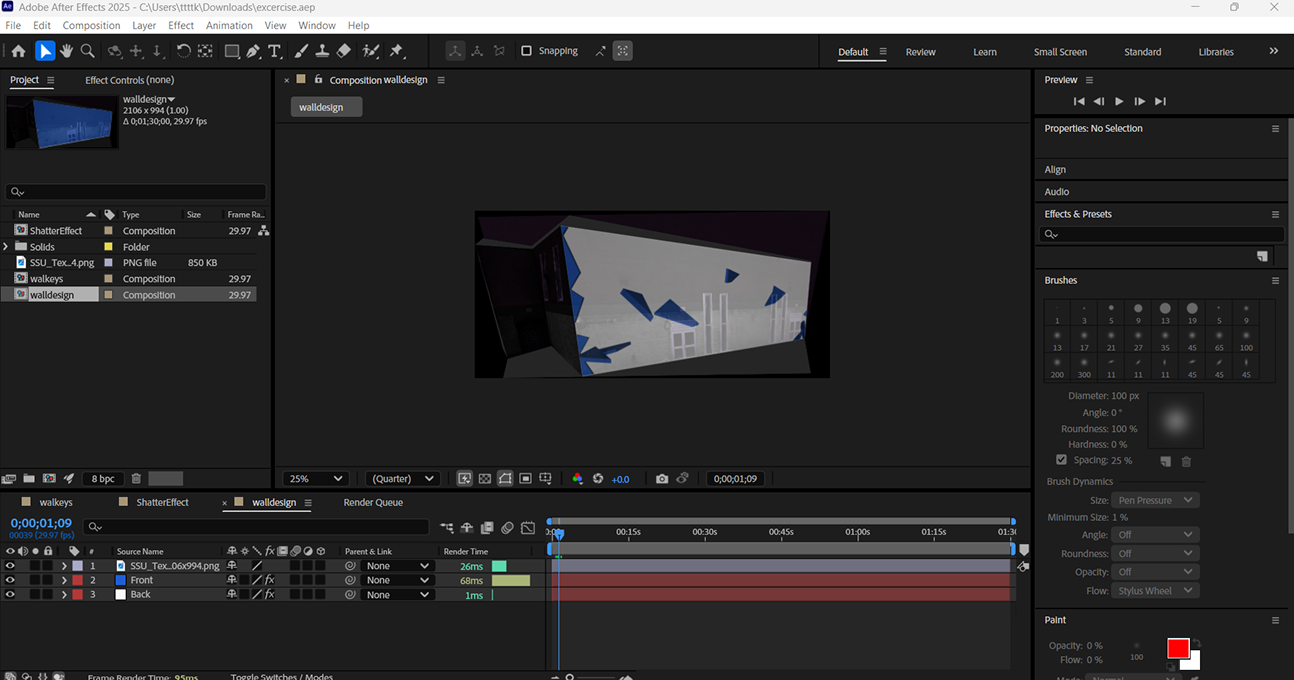Open the Region of Interest tool
Viewport: 1294px width, 680px height.
click(525, 478)
